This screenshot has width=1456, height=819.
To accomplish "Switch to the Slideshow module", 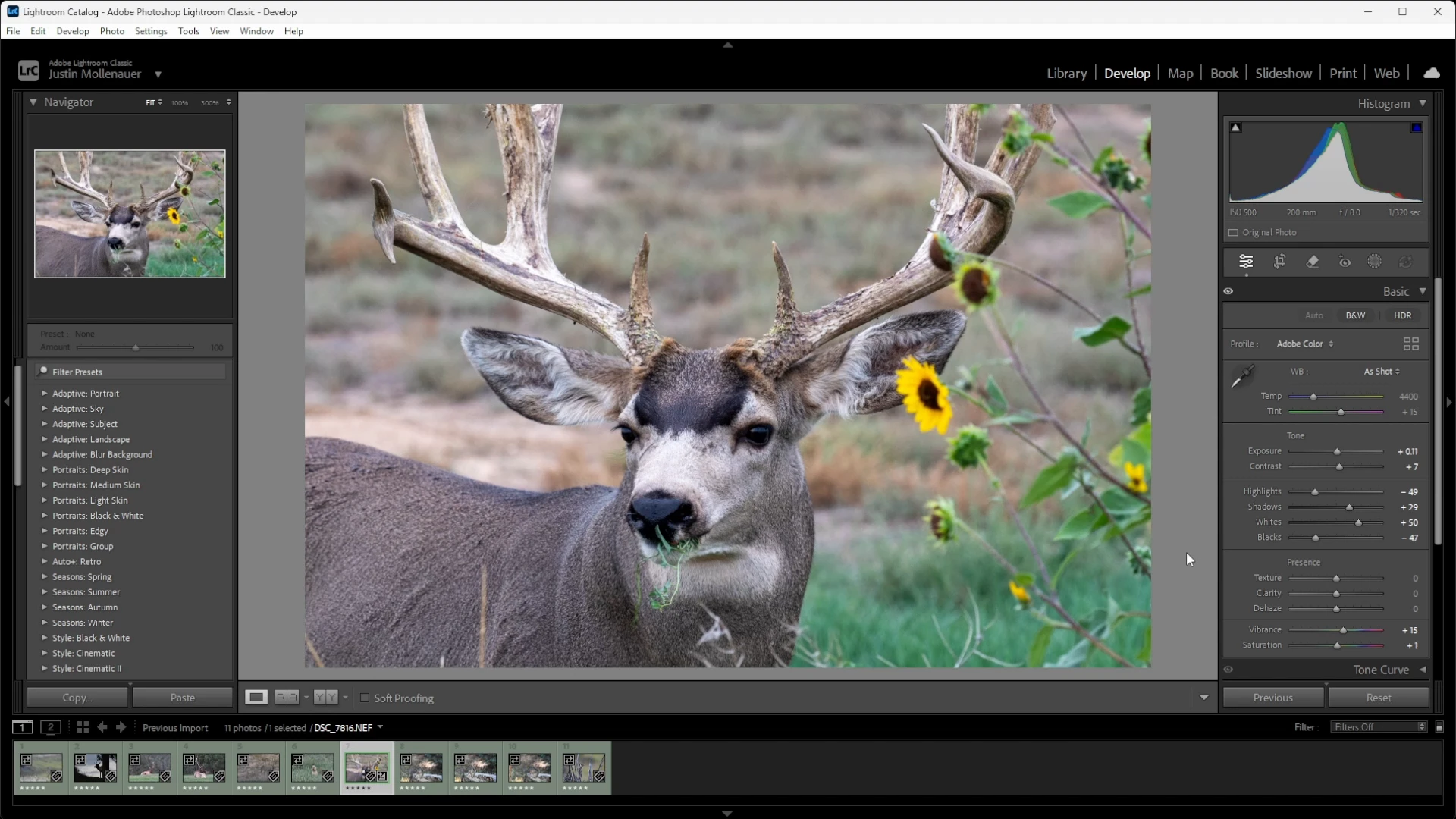I will click(x=1283, y=74).
